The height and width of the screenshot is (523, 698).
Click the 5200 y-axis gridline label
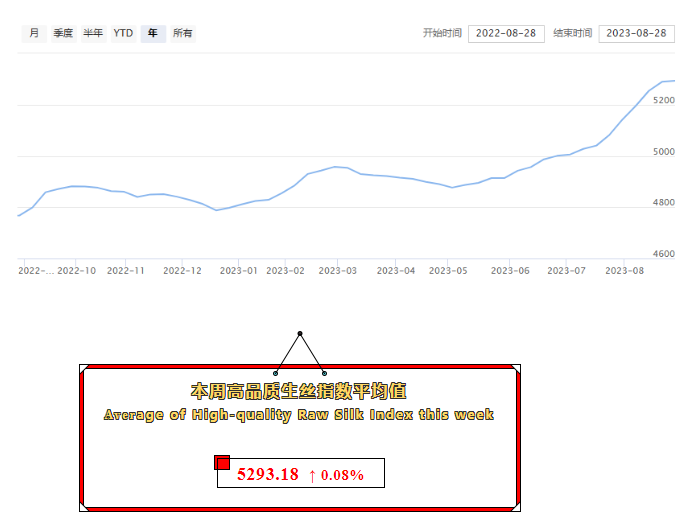(x=663, y=102)
